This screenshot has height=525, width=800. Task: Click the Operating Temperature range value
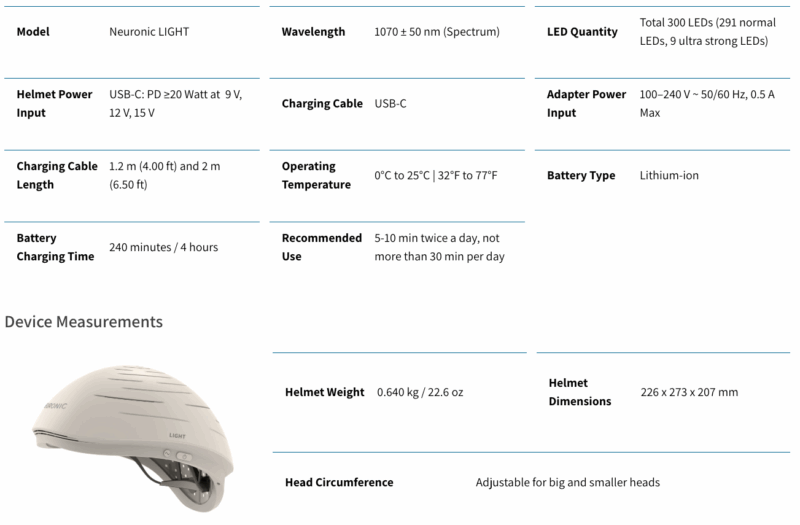(x=436, y=176)
